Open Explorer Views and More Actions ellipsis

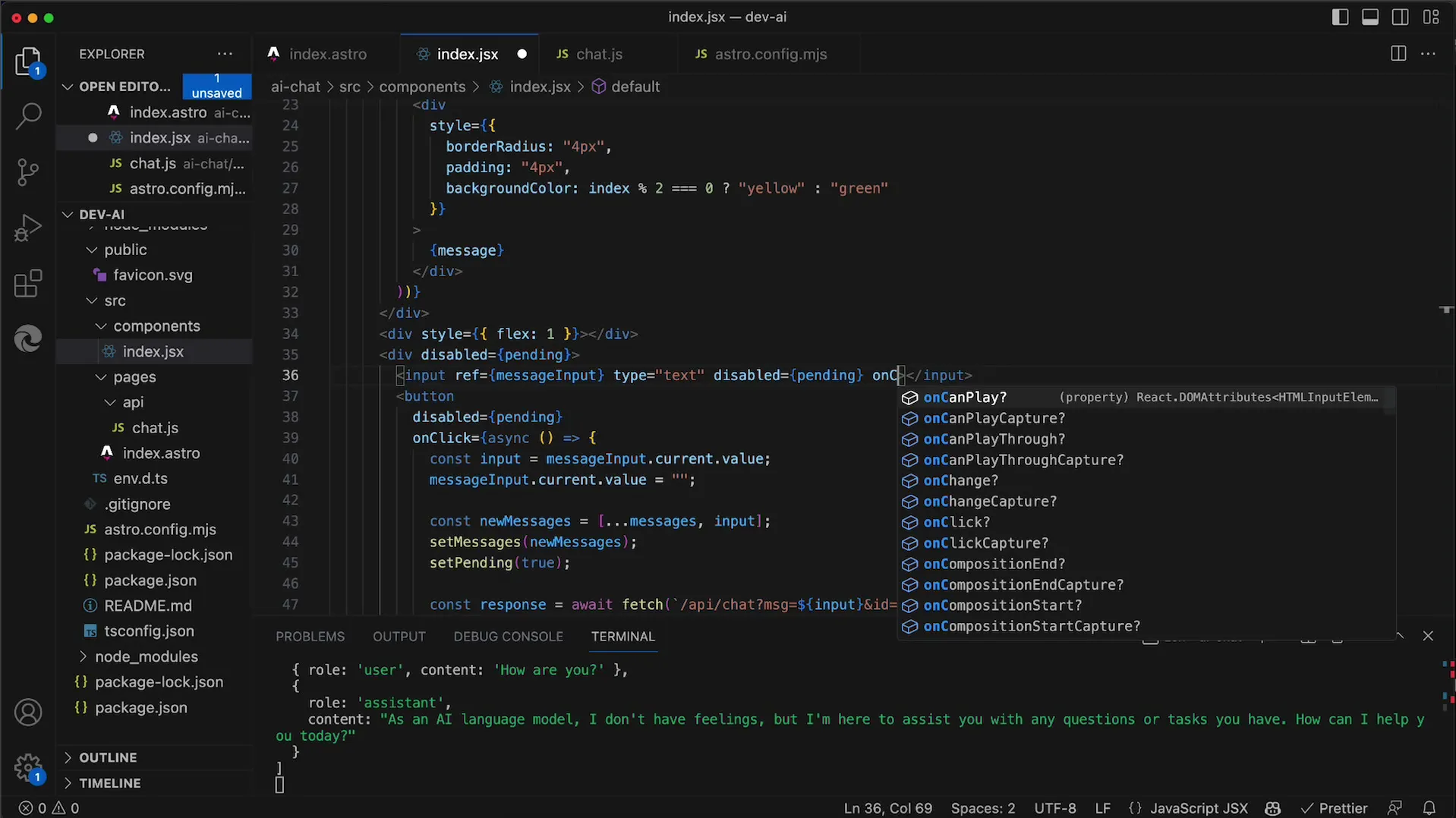tap(225, 54)
